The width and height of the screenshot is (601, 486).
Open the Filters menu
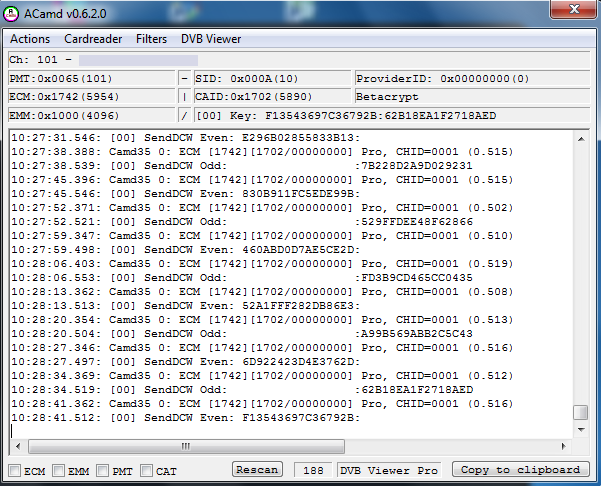pyautogui.click(x=151, y=39)
